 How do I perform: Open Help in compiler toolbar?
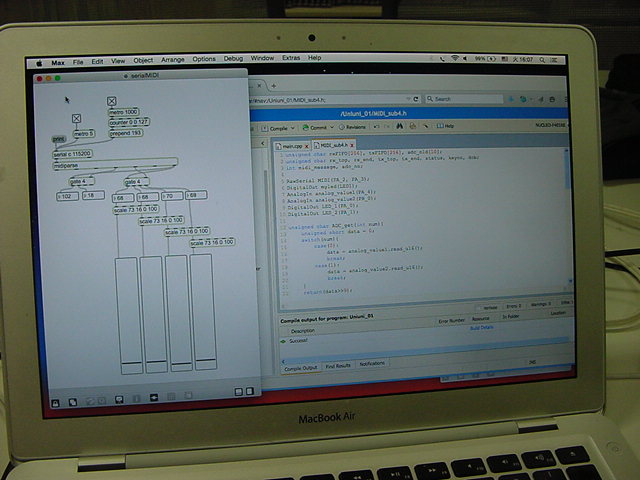[446, 126]
